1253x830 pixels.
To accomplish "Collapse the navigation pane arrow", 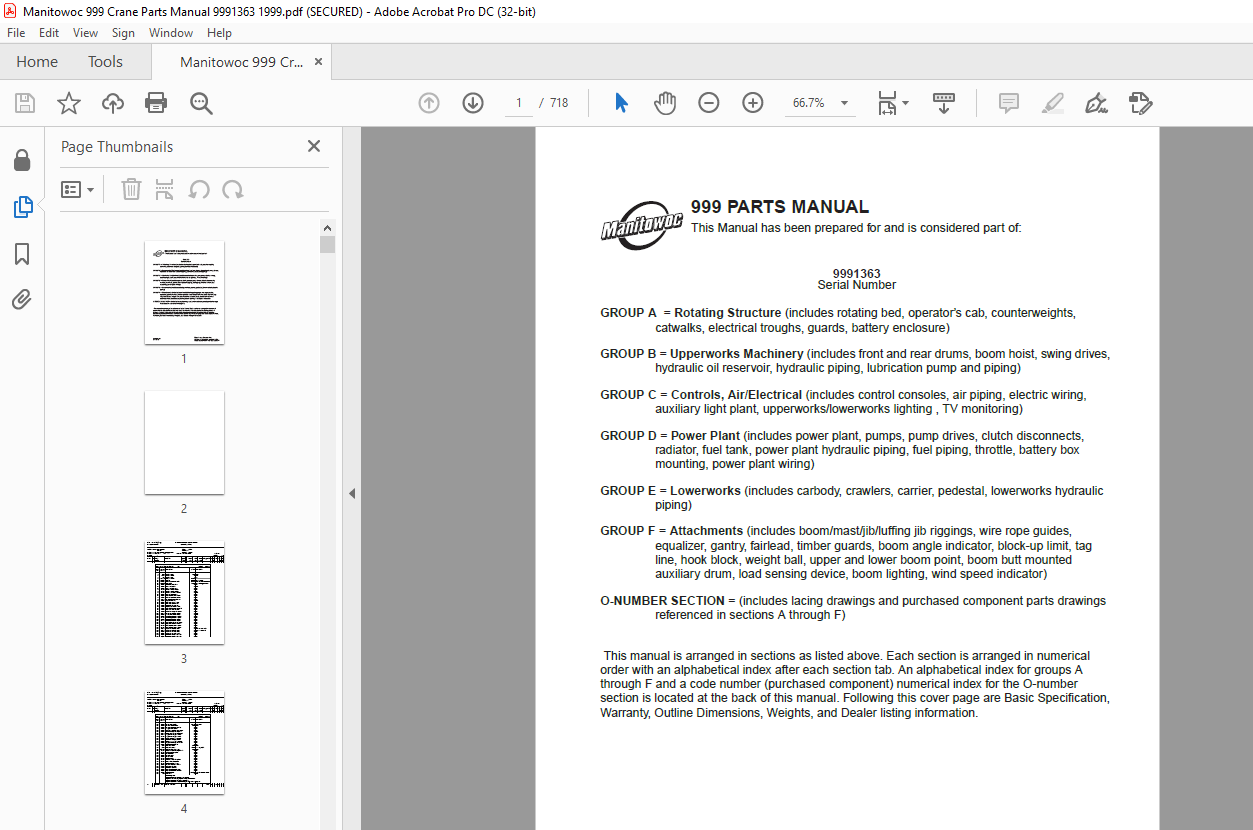I will [x=352, y=493].
